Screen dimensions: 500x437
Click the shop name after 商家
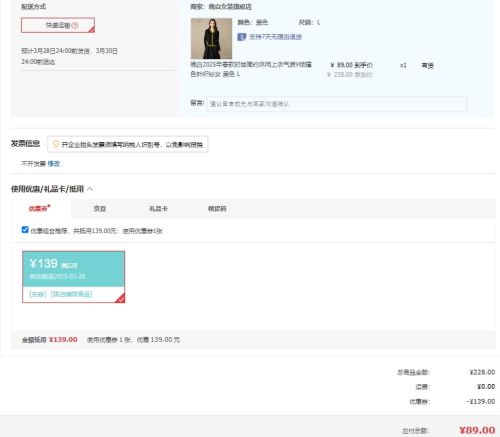coord(230,7)
